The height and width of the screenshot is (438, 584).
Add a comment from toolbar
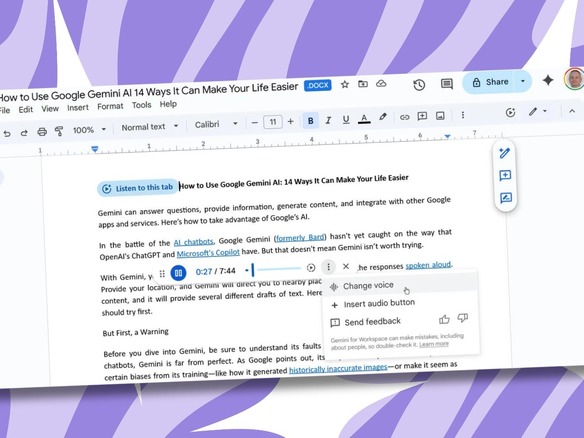422,116
